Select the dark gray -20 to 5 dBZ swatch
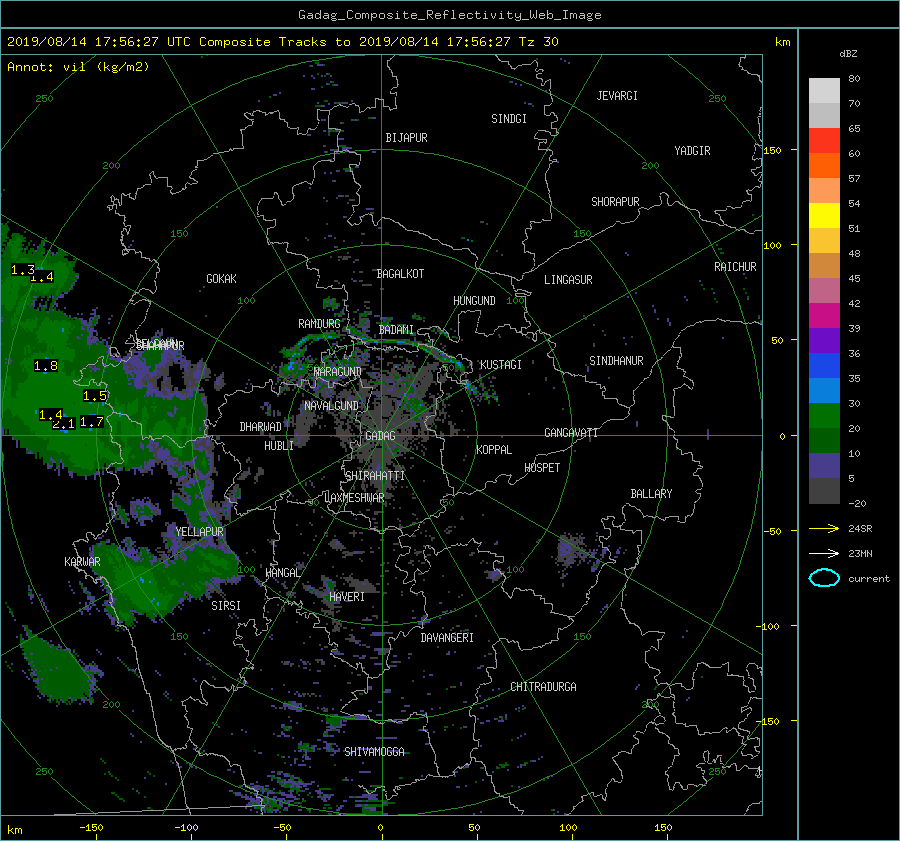Screen dimensions: 900x841 tap(824, 491)
